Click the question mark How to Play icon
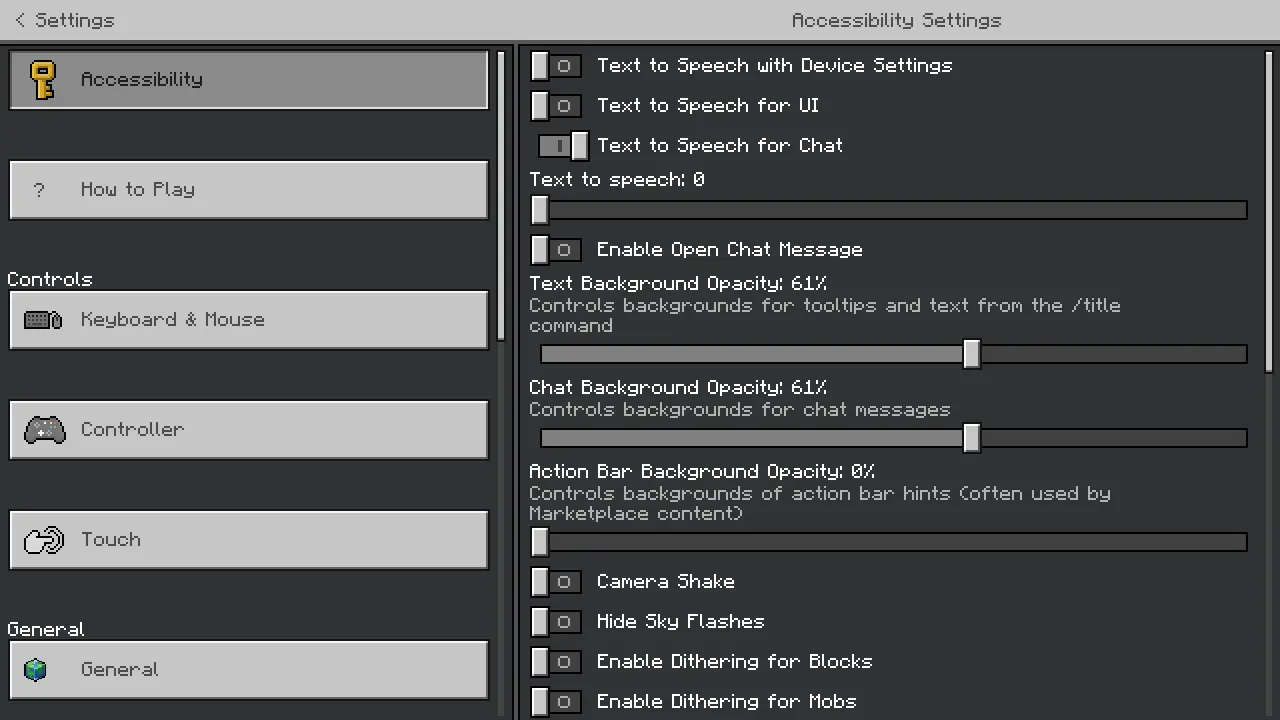1280x720 pixels. coord(39,190)
